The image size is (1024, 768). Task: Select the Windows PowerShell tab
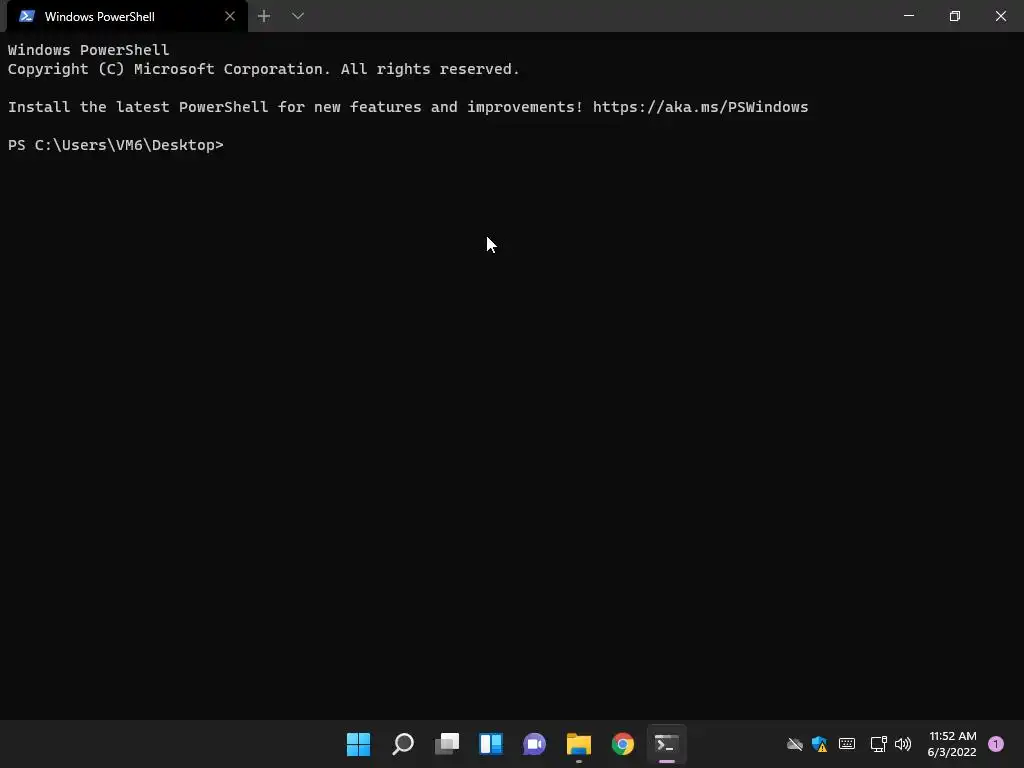(x=127, y=16)
